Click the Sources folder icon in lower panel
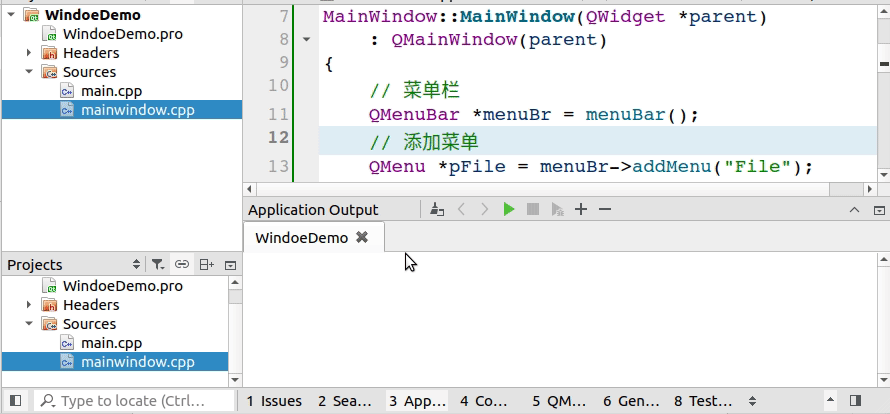890x414 pixels. pos(49,324)
